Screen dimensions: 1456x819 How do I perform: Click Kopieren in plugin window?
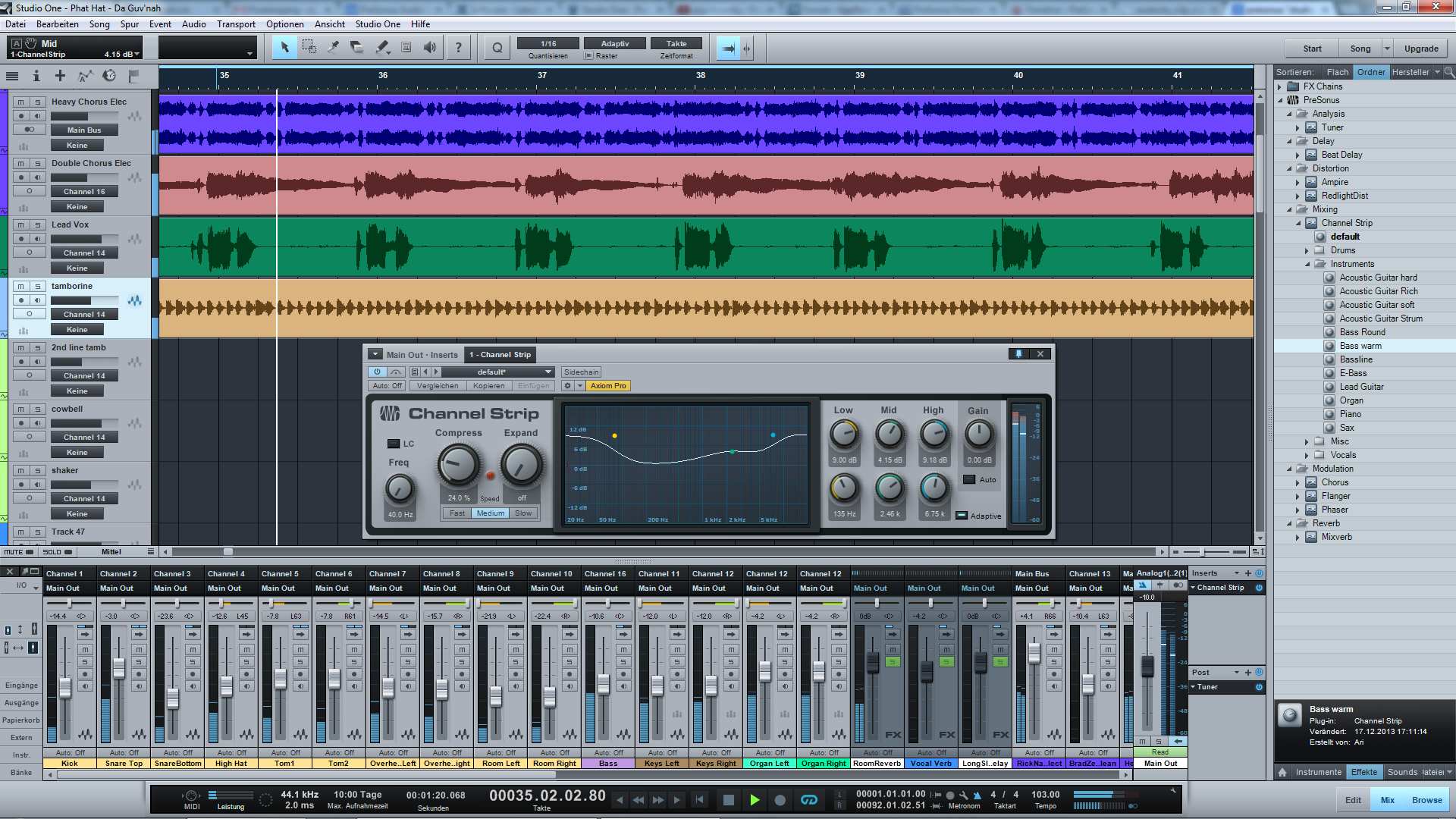click(x=489, y=386)
